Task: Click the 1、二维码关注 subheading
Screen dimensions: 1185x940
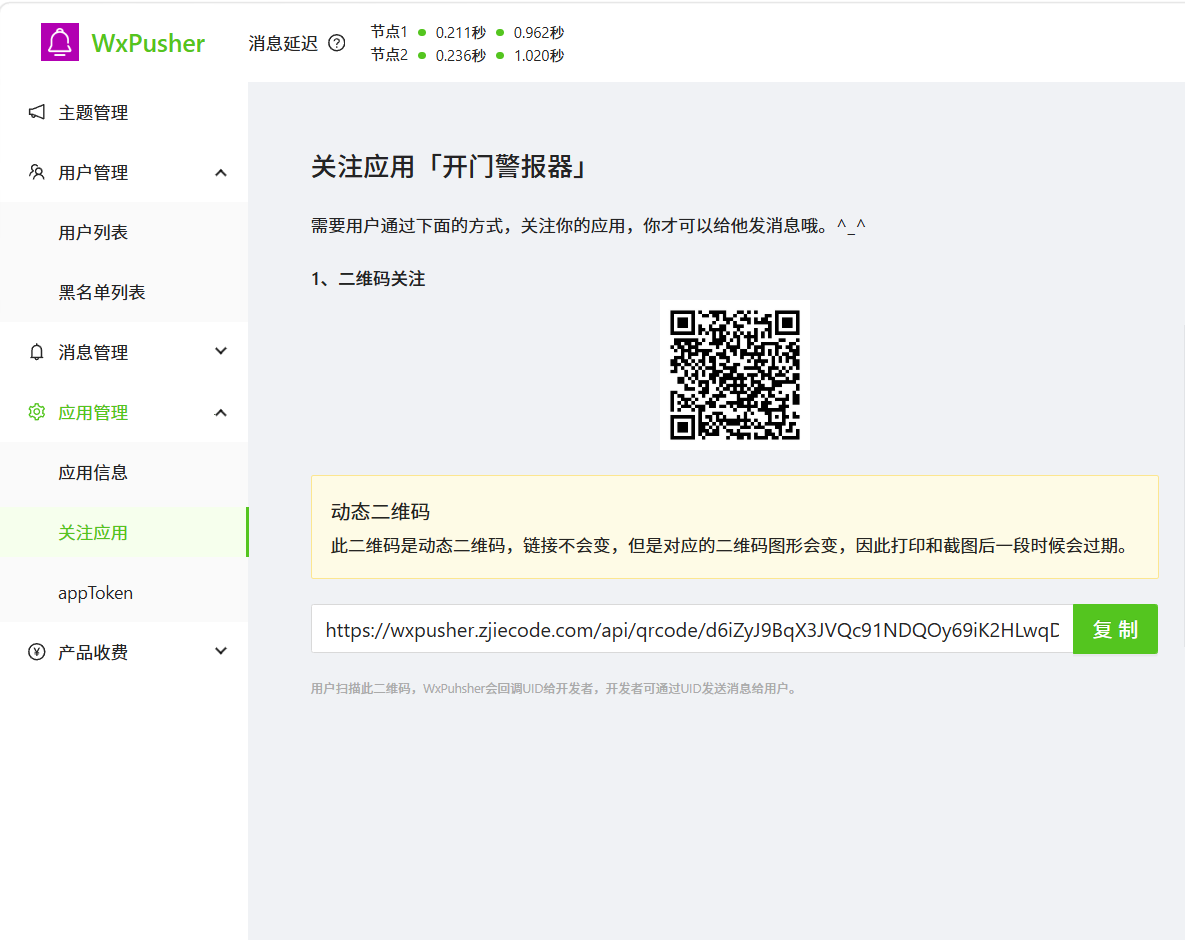Action: point(368,279)
